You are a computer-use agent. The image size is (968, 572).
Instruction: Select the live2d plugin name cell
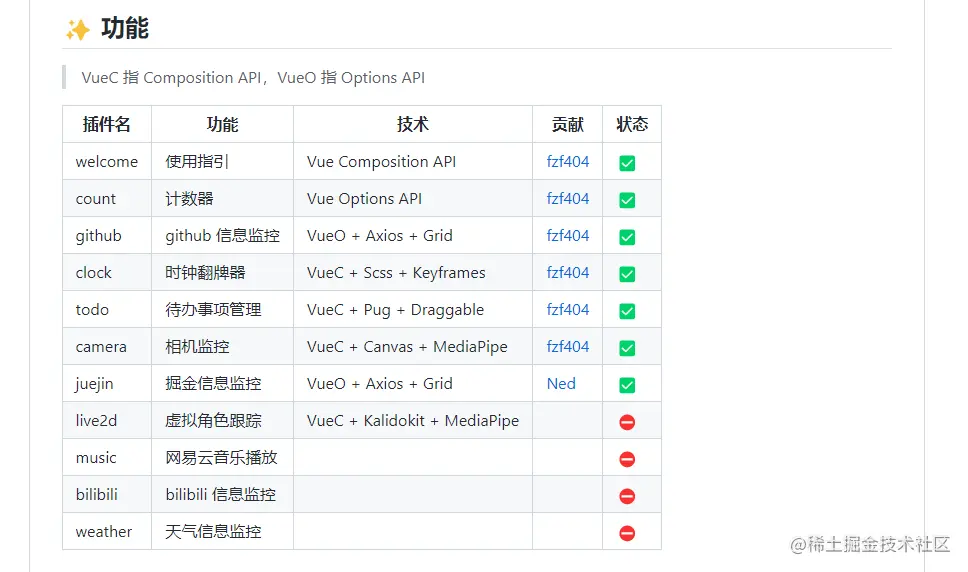(x=107, y=421)
